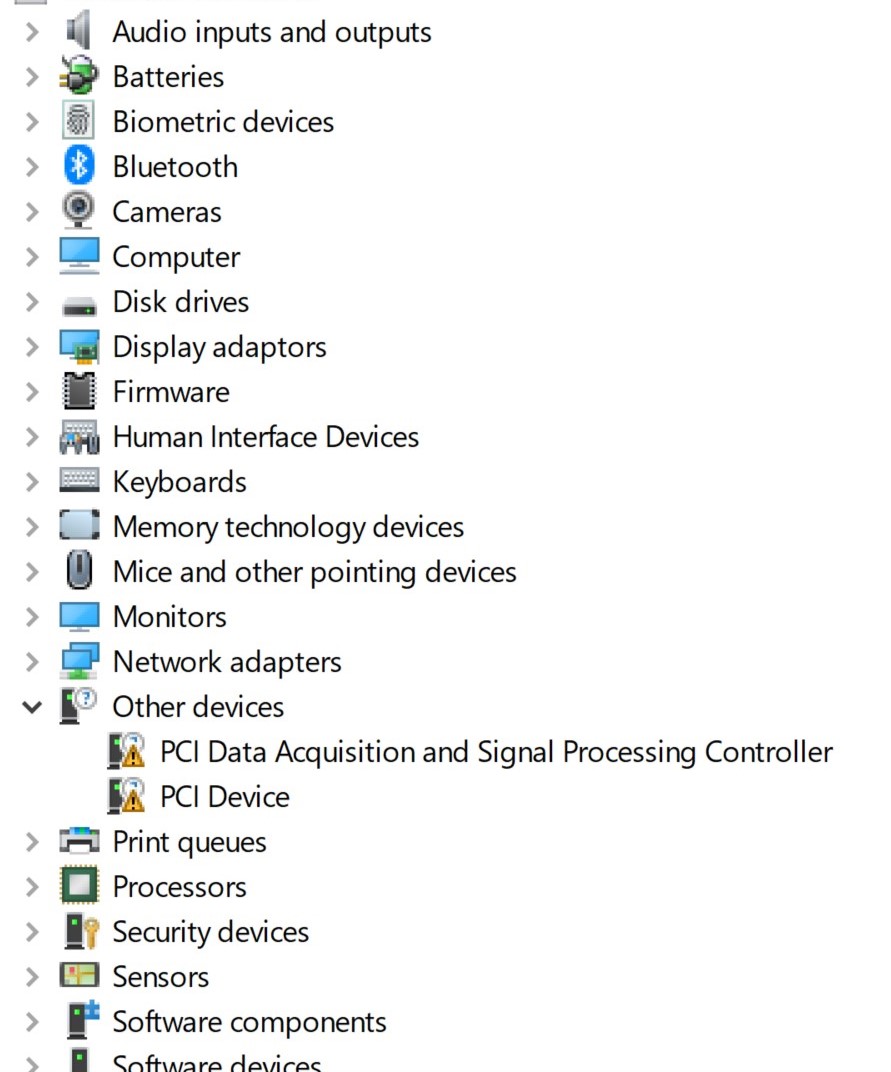Expand the Keyboards category
Image resolution: width=891 pixels, height=1072 pixels.
pyautogui.click(x=32, y=482)
